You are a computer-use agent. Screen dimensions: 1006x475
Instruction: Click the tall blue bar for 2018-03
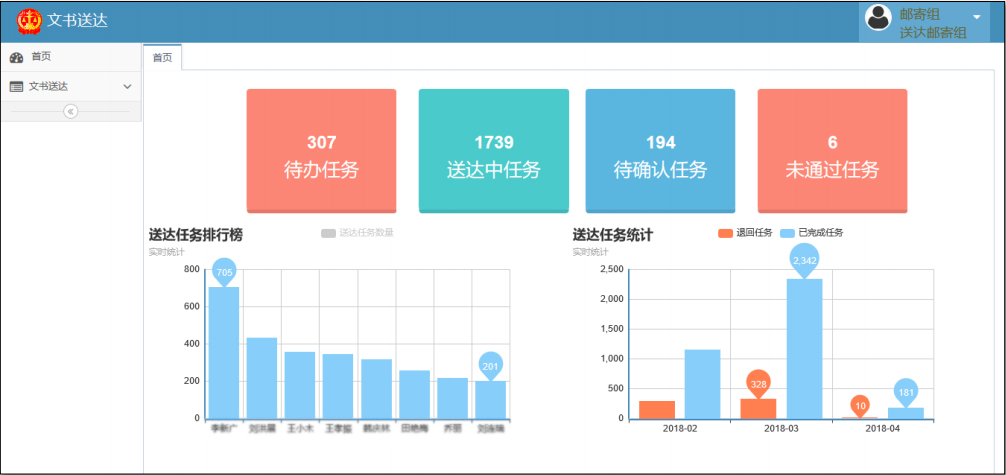click(805, 349)
